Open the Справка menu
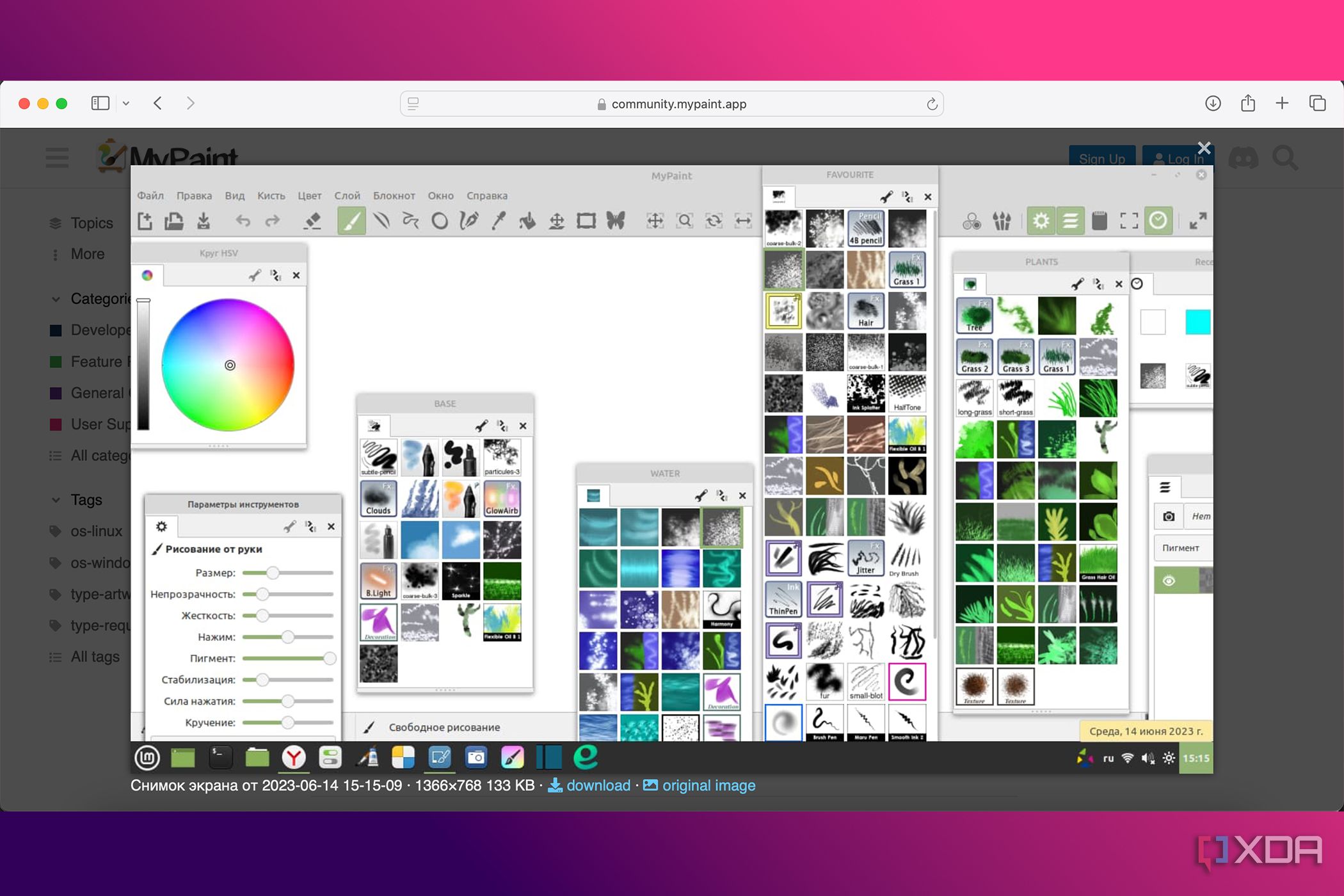Screen dimensions: 1344x896 pos(487,196)
